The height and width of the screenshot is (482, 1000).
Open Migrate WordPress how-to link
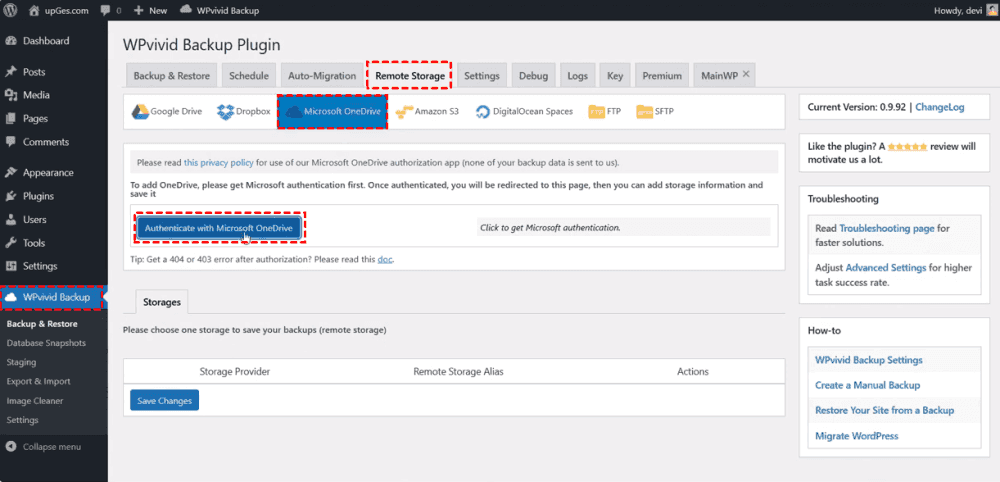click(x=857, y=436)
